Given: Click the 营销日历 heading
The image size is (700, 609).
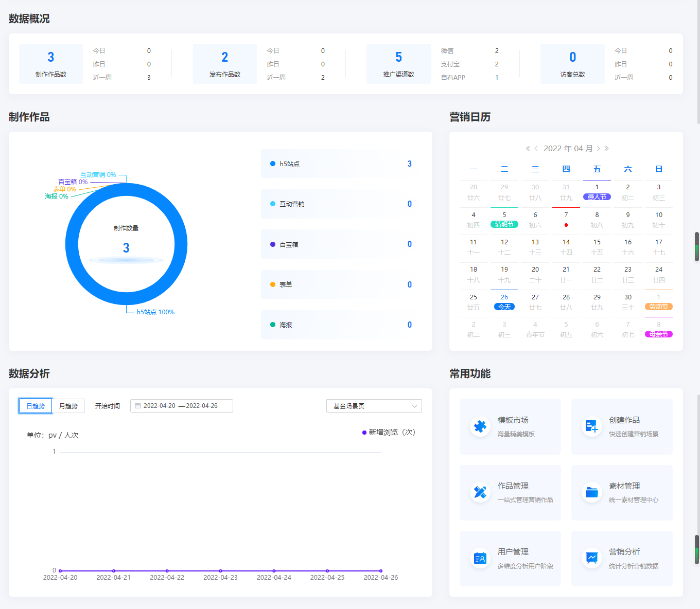Looking at the screenshot, I should pos(470,117).
